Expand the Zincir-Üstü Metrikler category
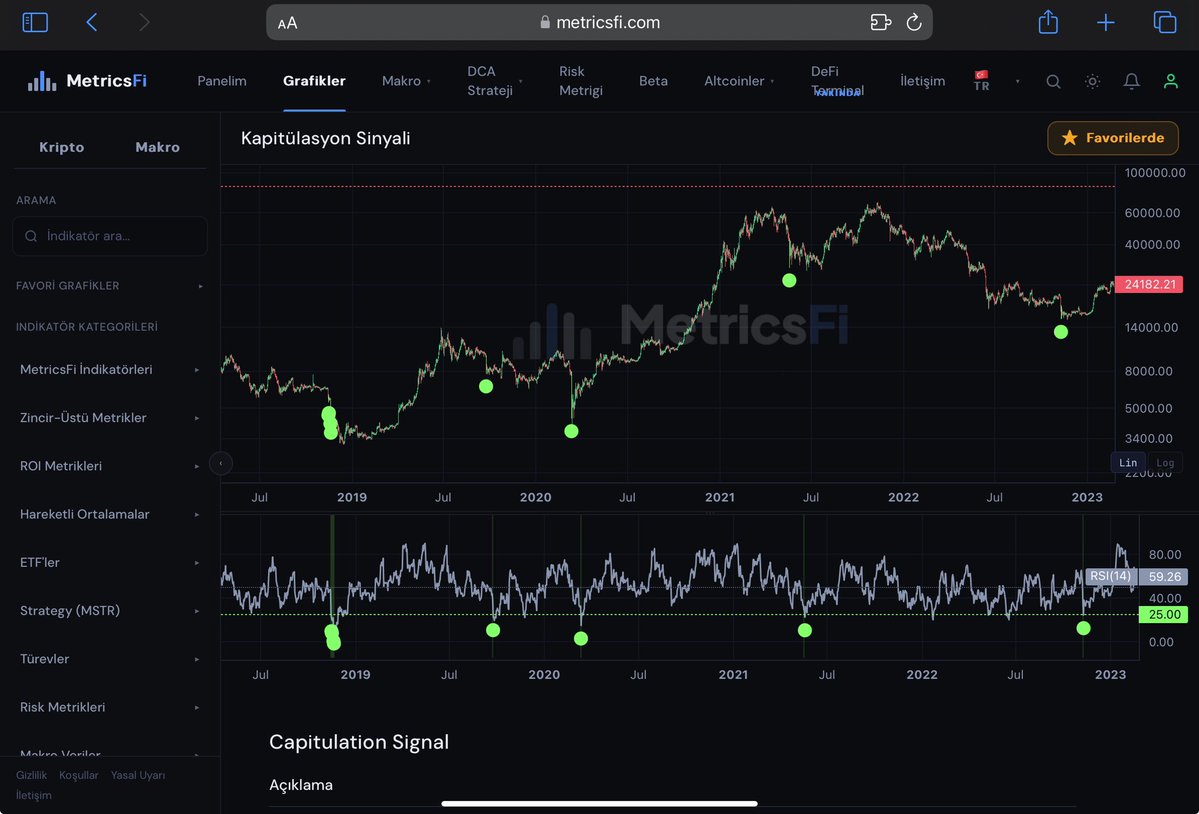The height and width of the screenshot is (814, 1199). coord(109,417)
